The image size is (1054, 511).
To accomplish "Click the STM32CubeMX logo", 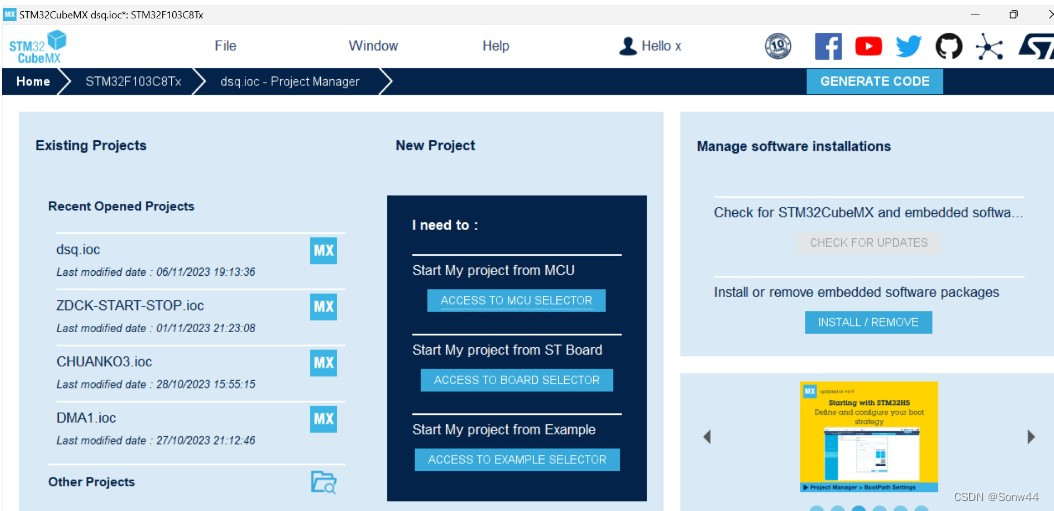I will 38,46.
